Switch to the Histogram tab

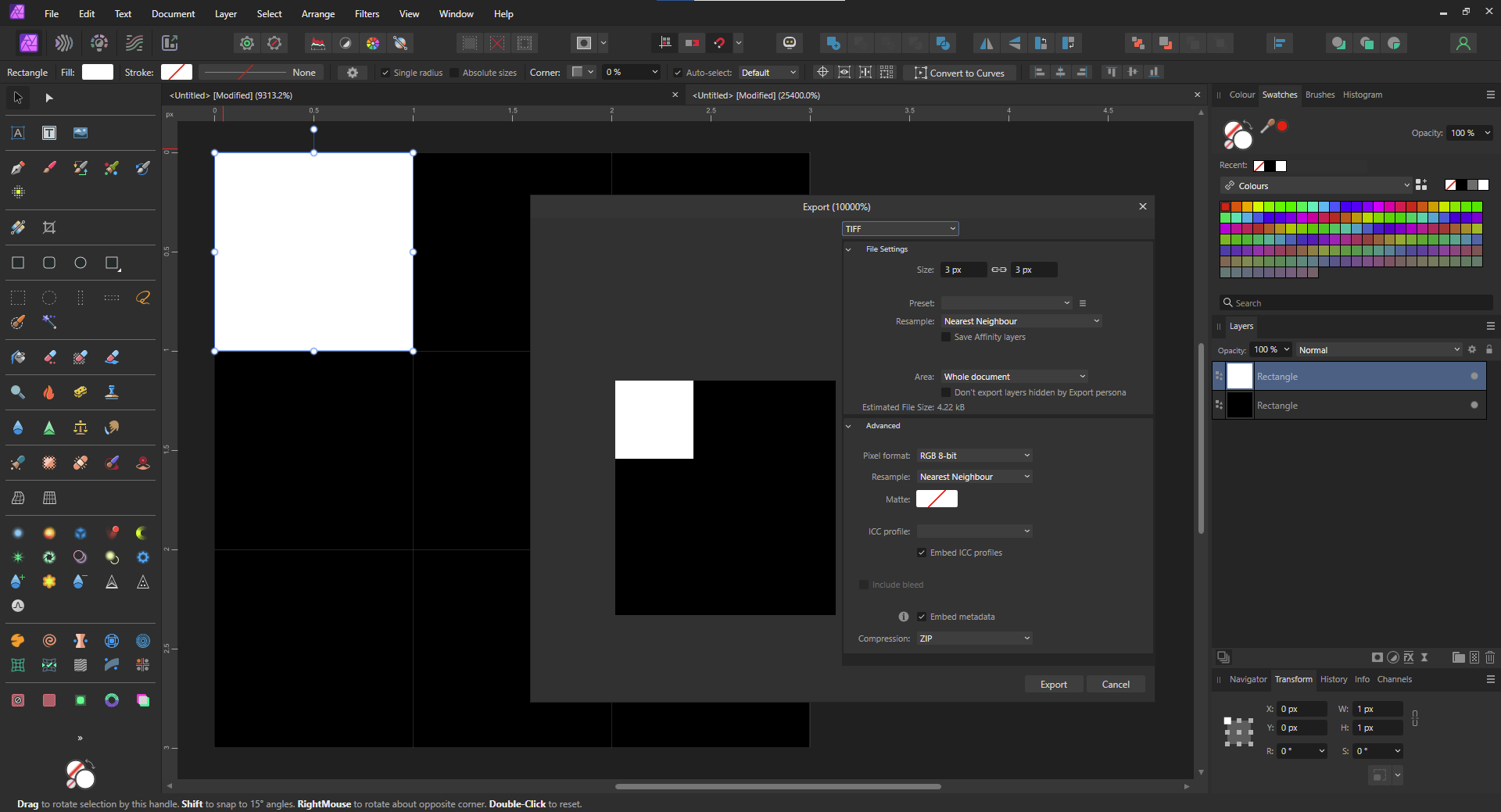1362,95
